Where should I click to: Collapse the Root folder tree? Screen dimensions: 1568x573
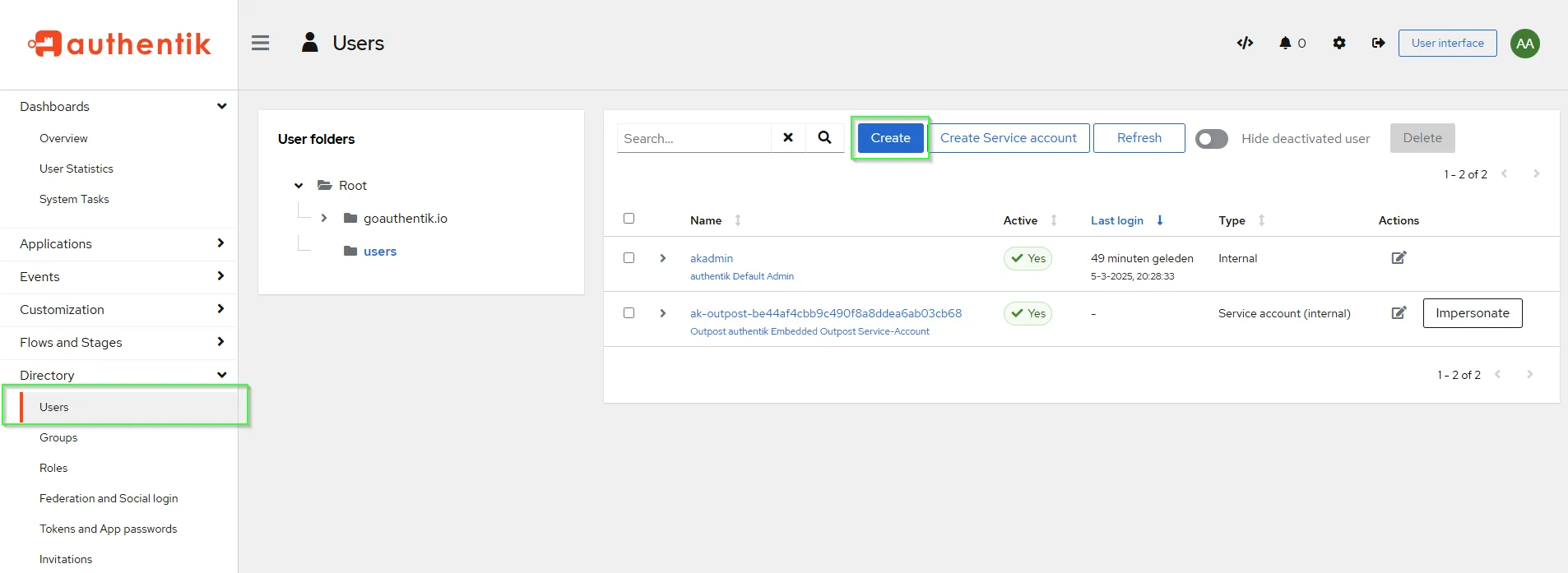click(x=299, y=186)
